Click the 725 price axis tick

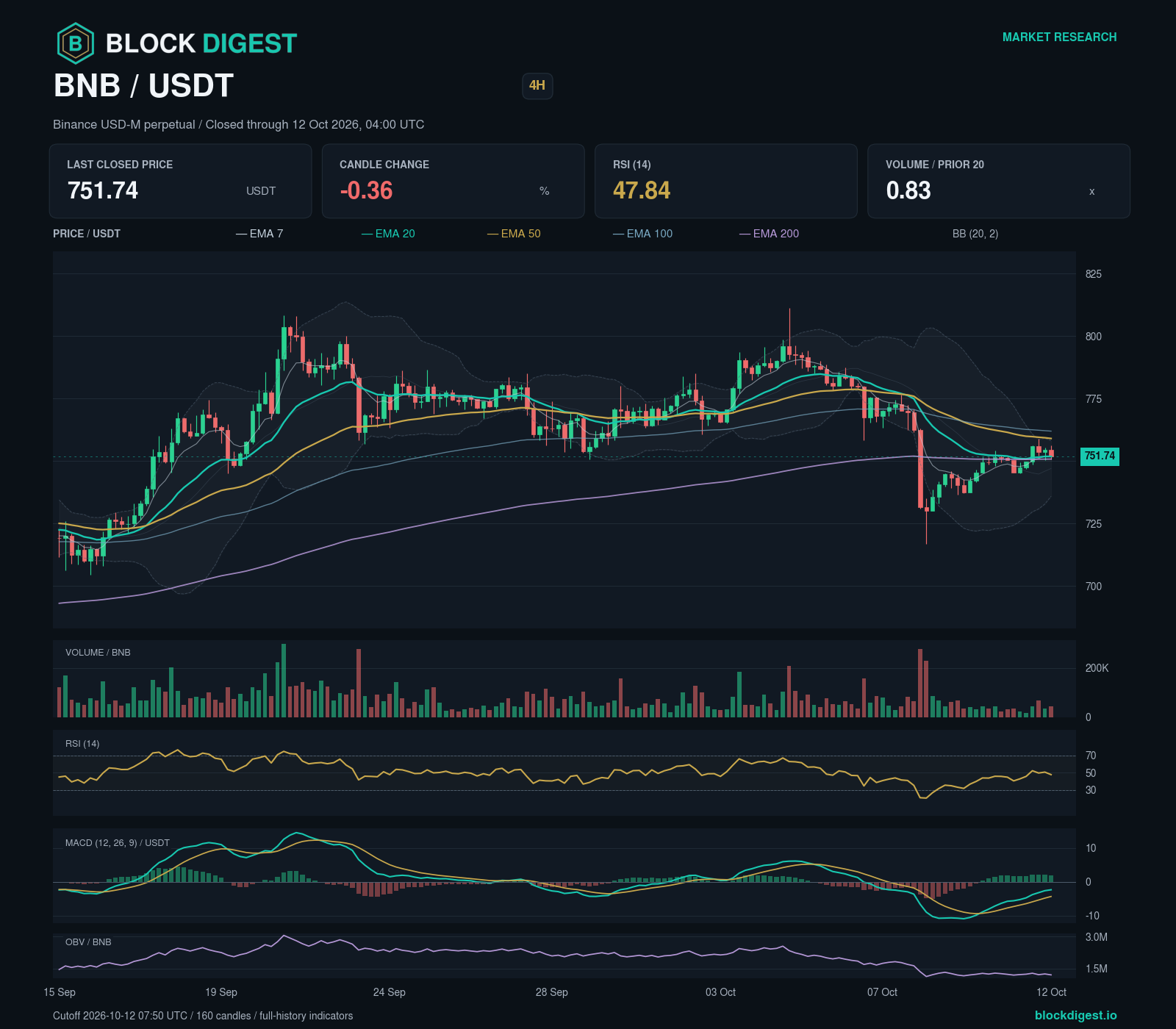click(1094, 524)
